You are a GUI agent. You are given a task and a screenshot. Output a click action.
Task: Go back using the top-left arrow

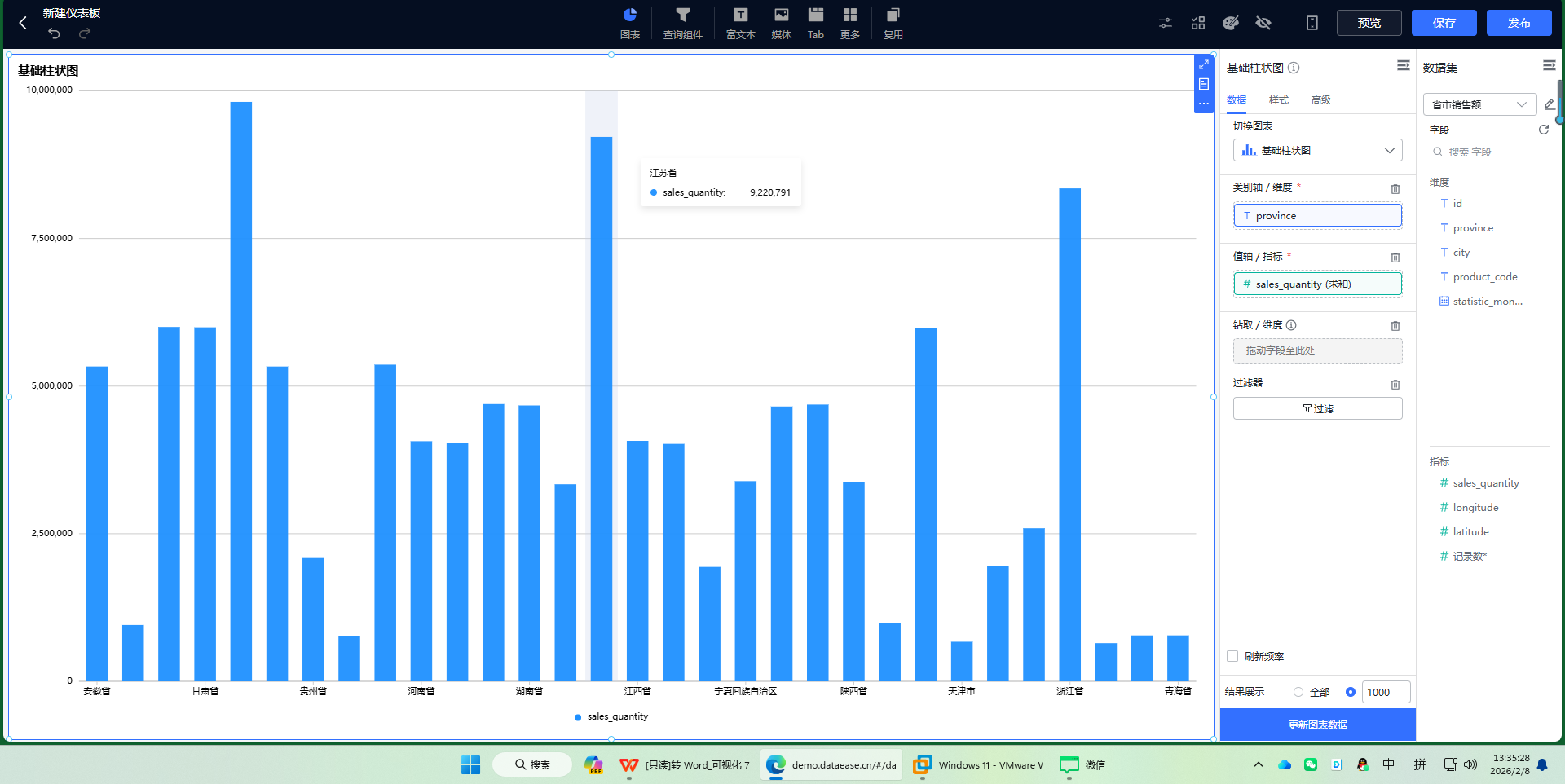(23, 23)
